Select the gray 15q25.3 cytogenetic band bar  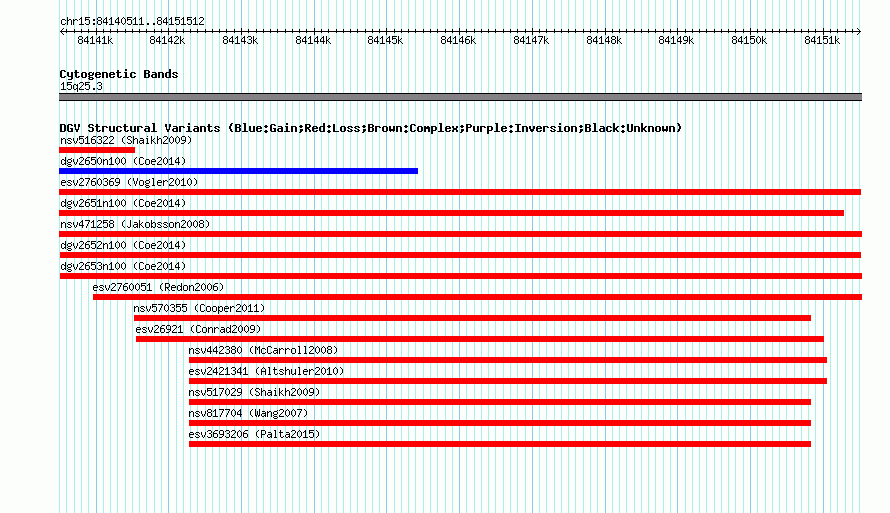pos(460,97)
